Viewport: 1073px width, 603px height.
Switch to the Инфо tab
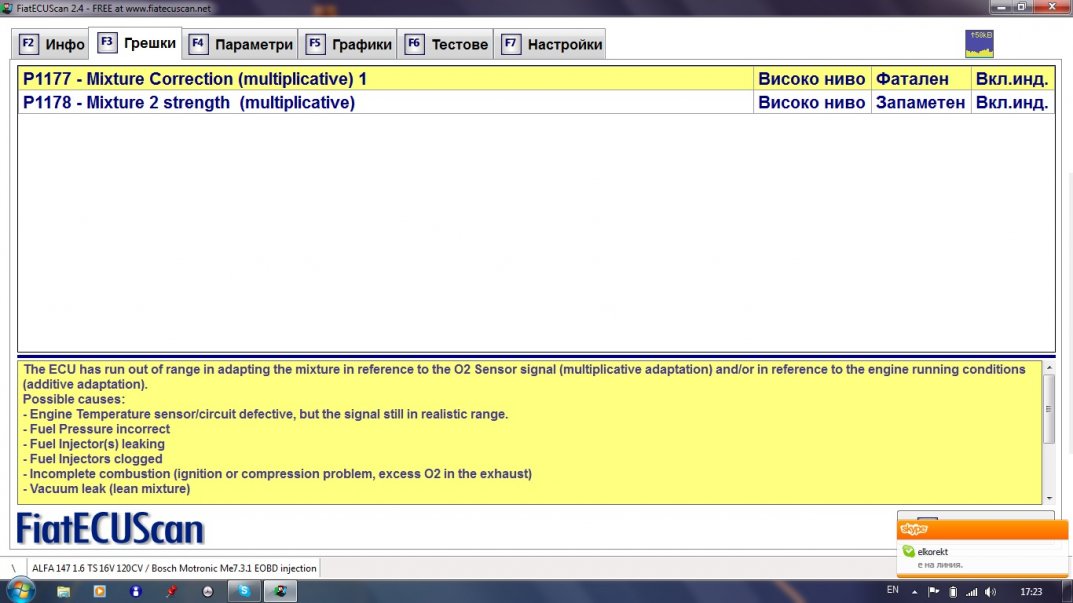coord(53,44)
